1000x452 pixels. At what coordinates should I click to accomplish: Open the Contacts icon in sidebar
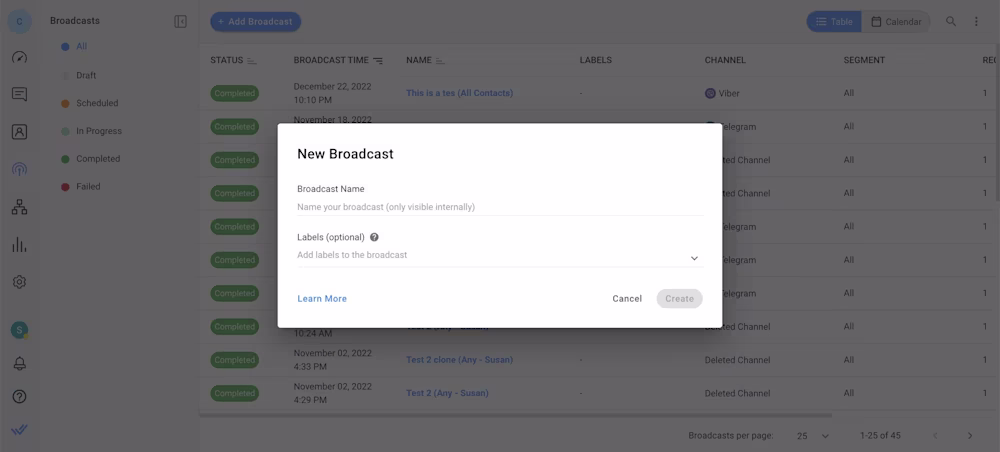coord(19,132)
